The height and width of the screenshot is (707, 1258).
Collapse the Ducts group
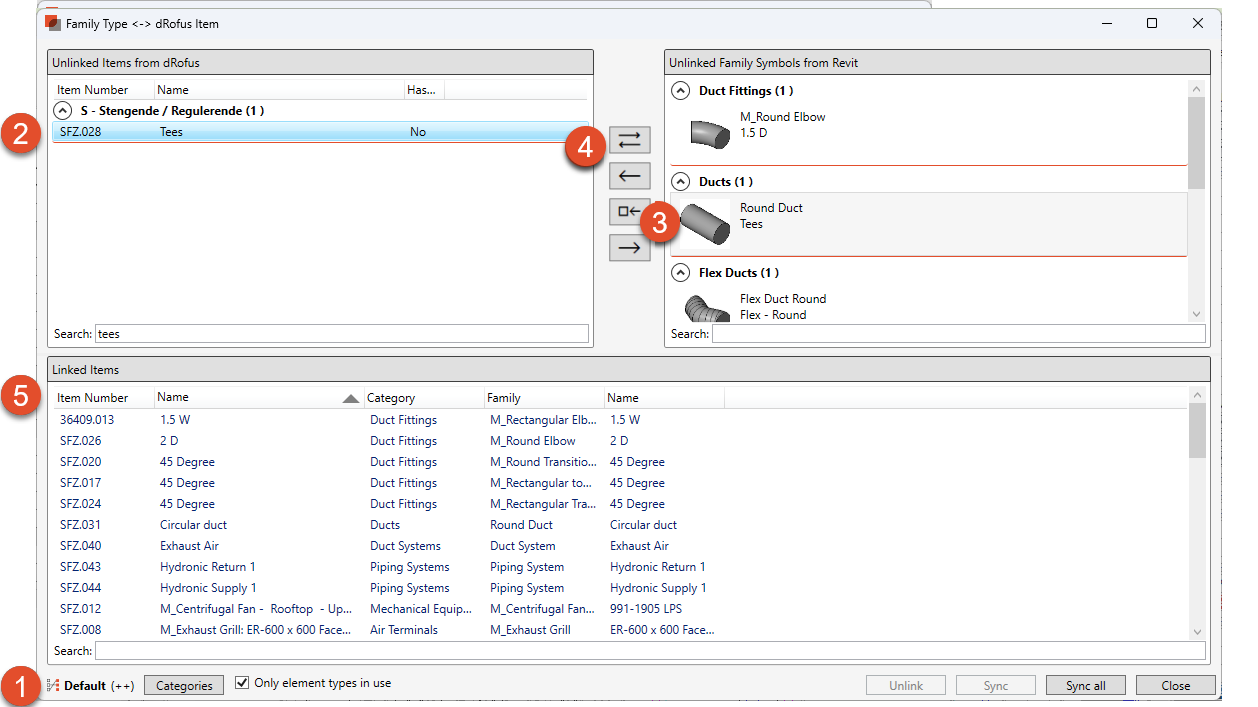pos(681,182)
